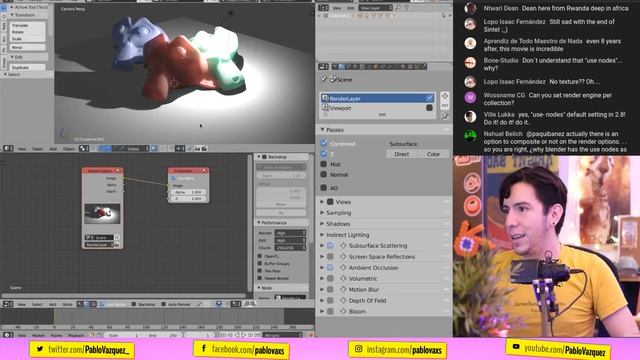Expand the Shadows panel

click(x=322, y=224)
